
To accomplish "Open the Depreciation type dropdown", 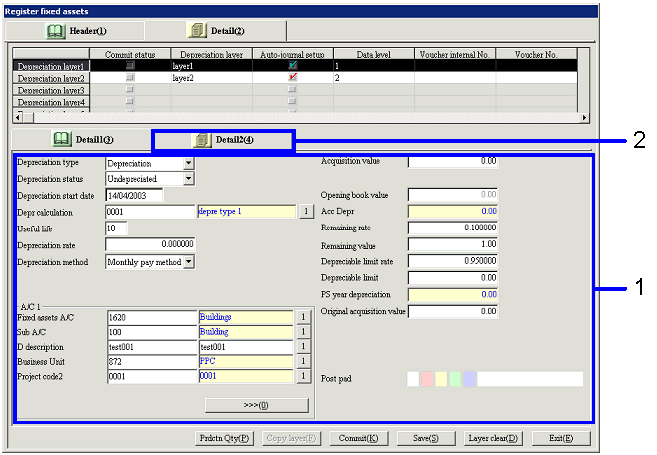I will 188,162.
